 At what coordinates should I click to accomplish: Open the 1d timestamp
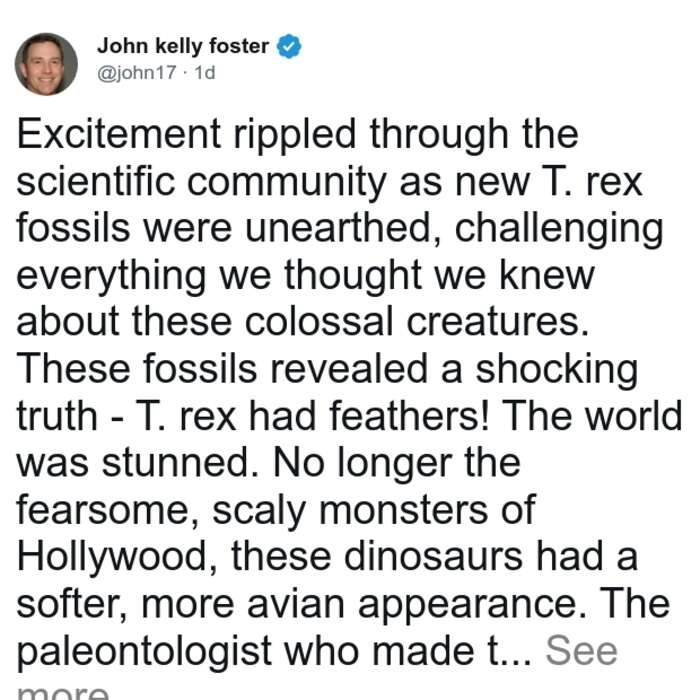coord(205,72)
